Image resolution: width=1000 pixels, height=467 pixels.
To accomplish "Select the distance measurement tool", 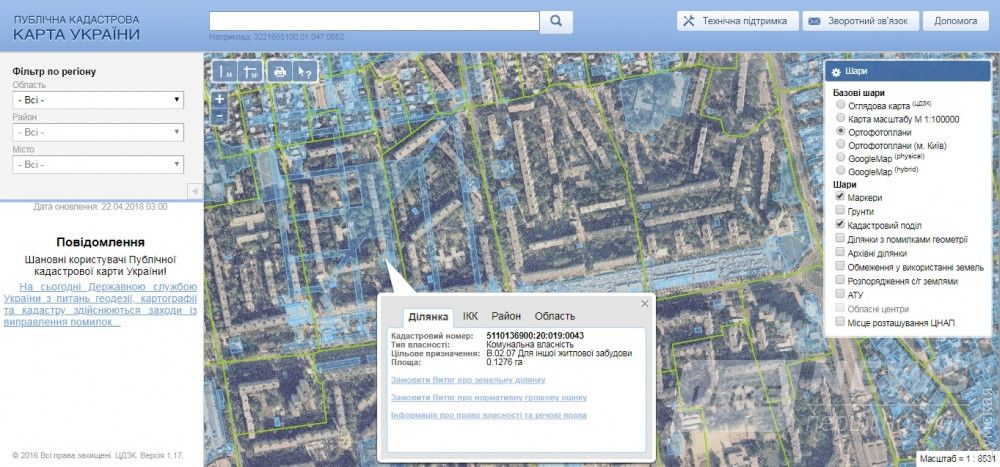I will coord(225,71).
